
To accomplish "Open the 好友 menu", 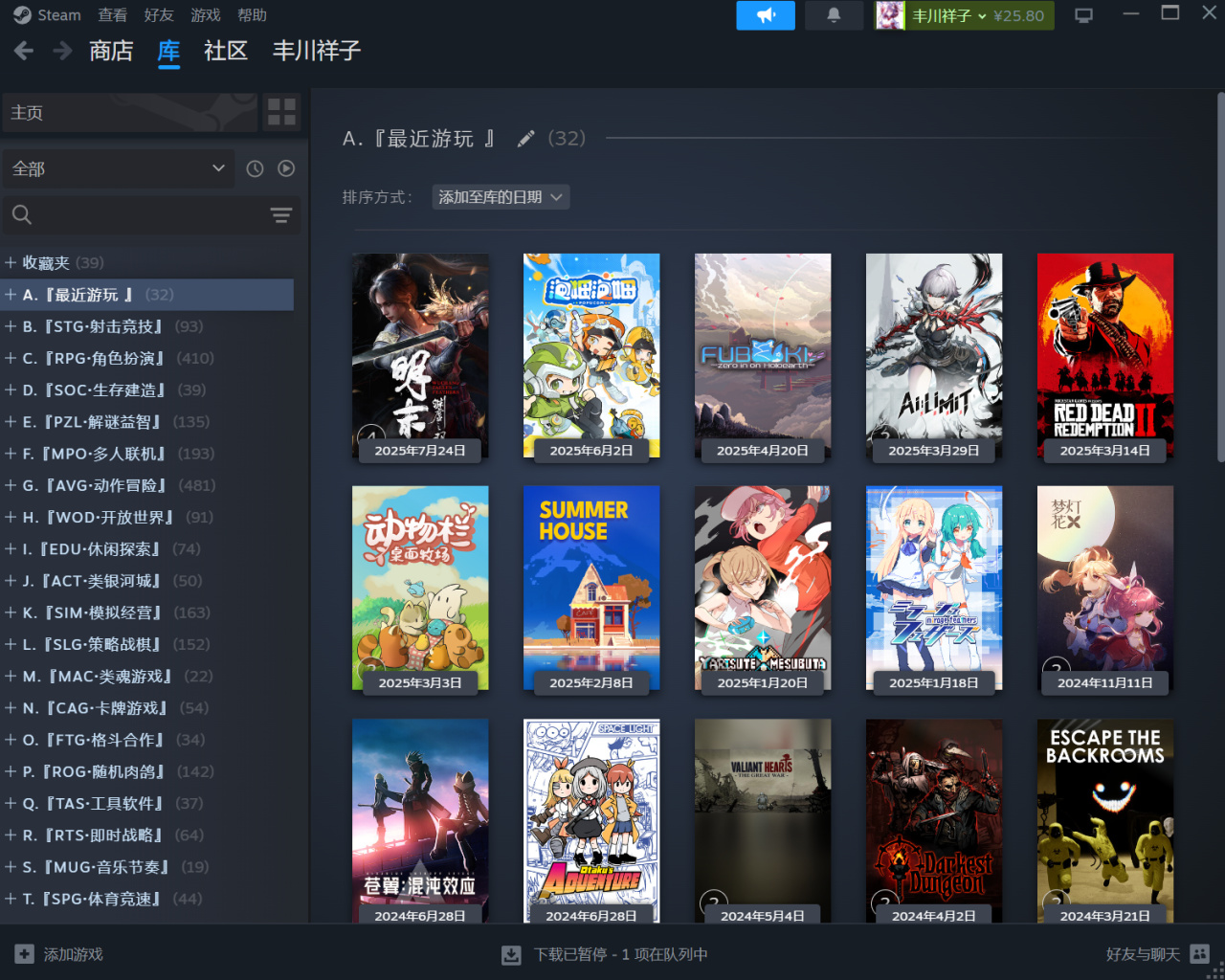I will pyautogui.click(x=159, y=15).
